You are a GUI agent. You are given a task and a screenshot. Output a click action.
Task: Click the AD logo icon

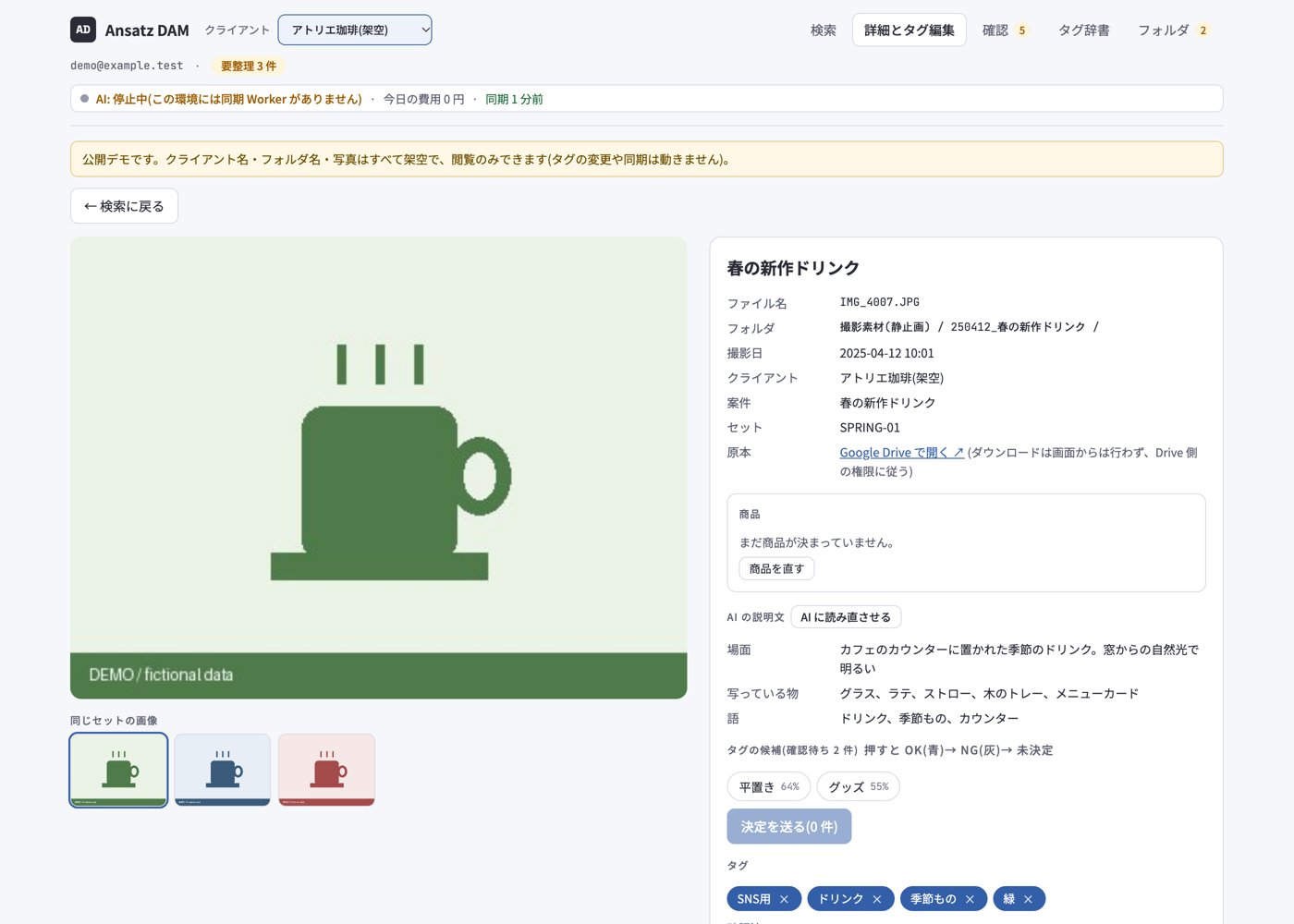pyautogui.click(x=83, y=30)
